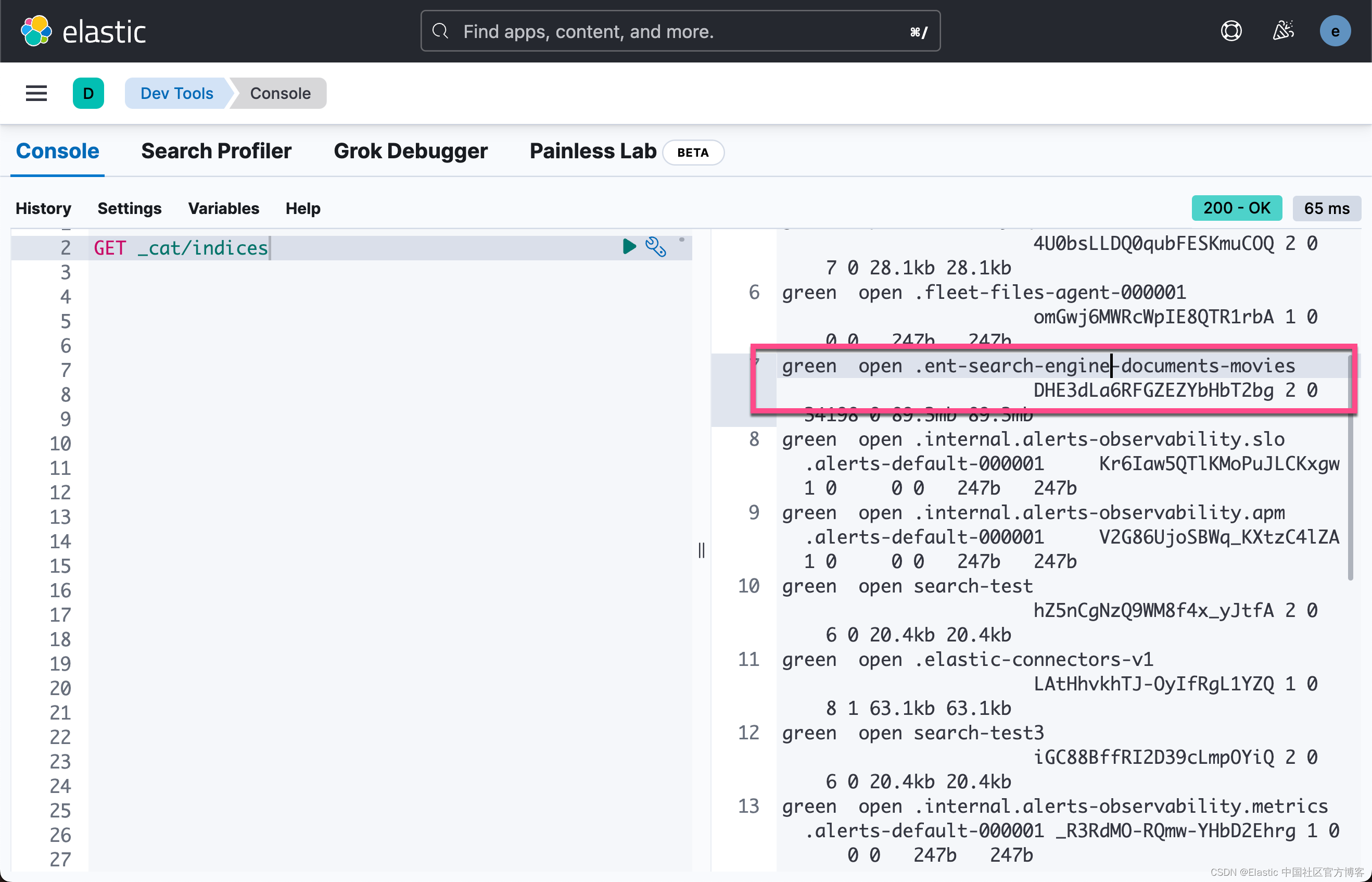Open the newsfeed celebration icon
The width and height of the screenshot is (1372, 882).
point(1284,31)
